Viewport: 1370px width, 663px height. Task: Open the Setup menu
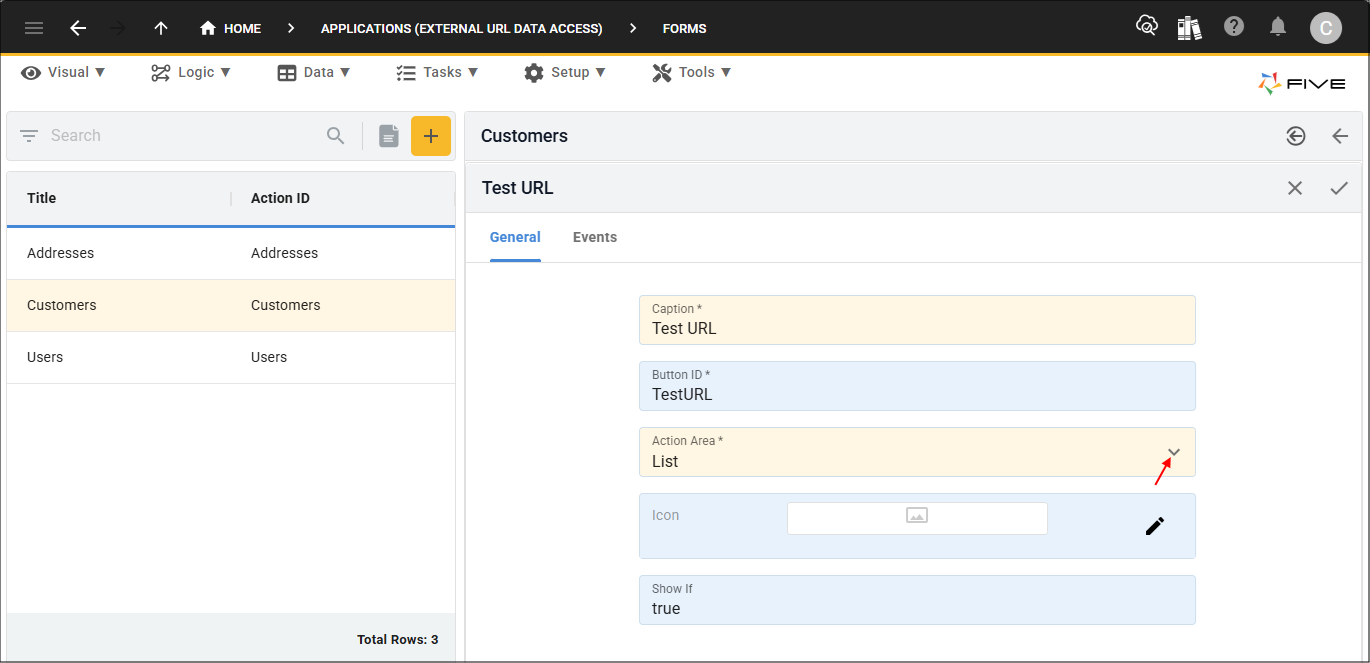click(565, 72)
